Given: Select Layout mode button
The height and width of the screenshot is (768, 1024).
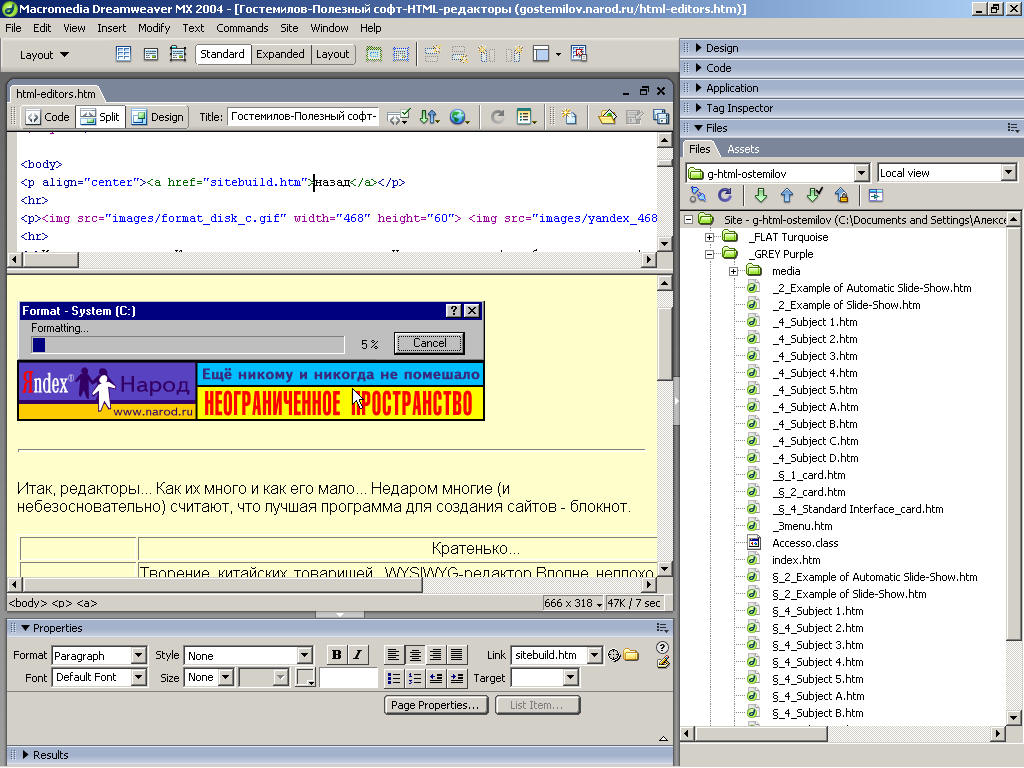Looking at the screenshot, I should click(x=333, y=54).
